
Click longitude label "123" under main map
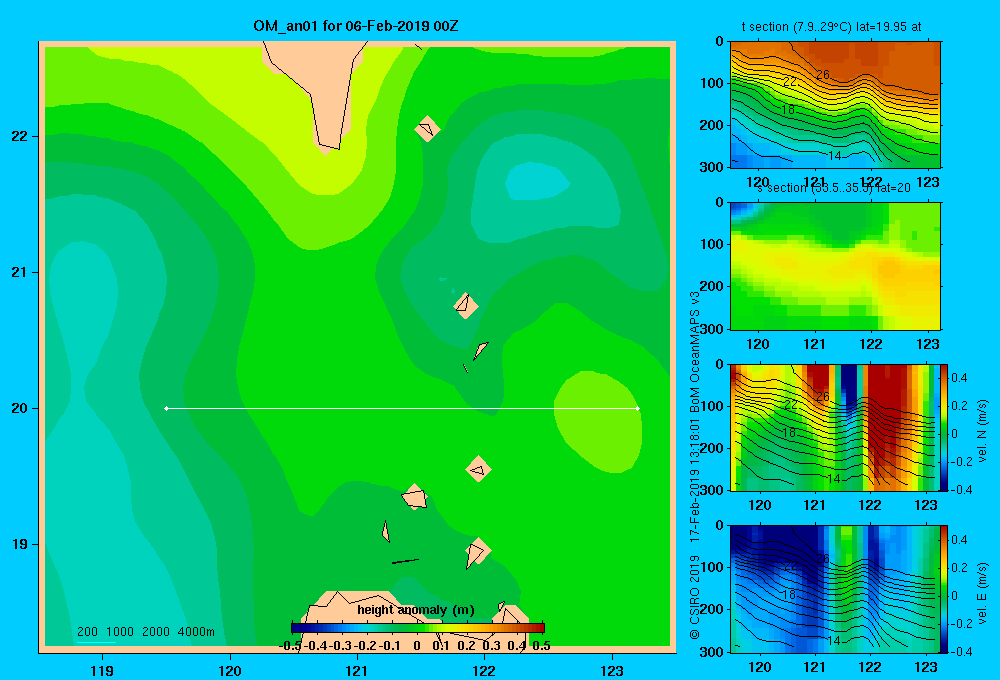coord(612,670)
